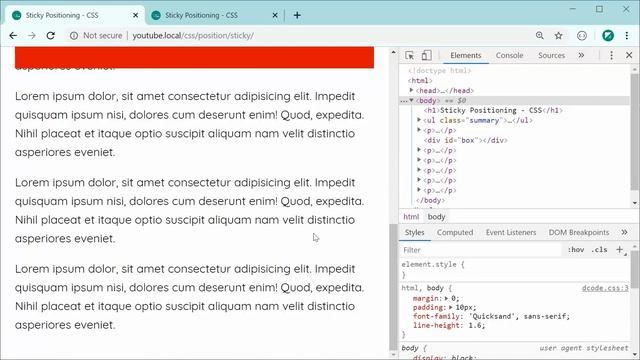The image size is (640, 360).
Task: Open a new tab with plus button
Action: tap(297, 15)
